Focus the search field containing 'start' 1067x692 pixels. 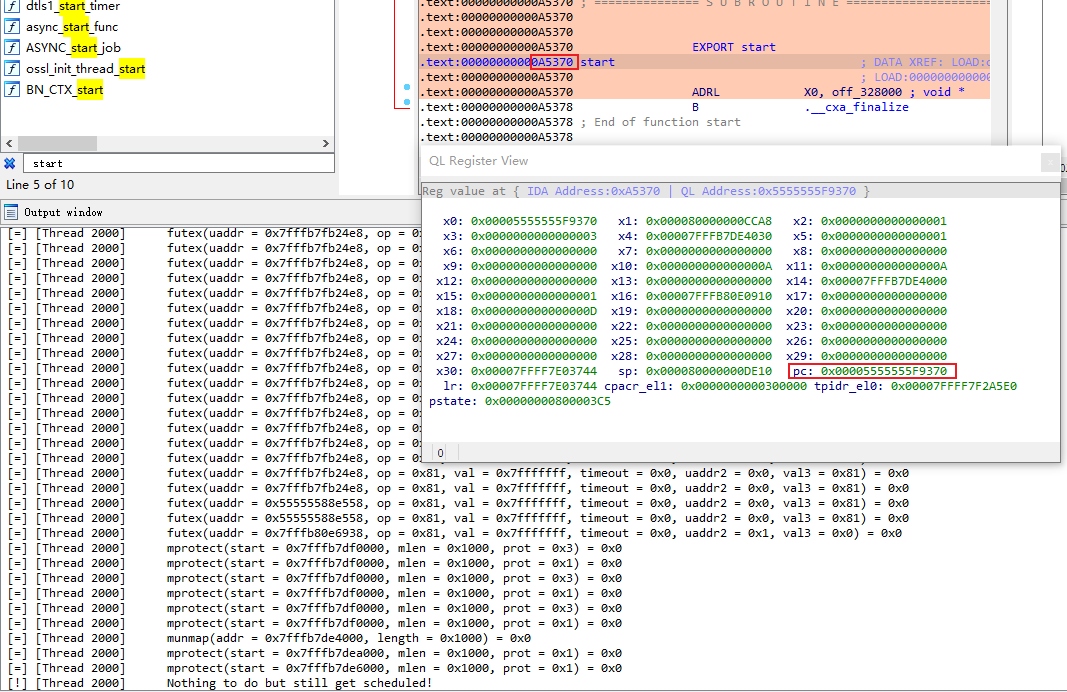(178, 163)
